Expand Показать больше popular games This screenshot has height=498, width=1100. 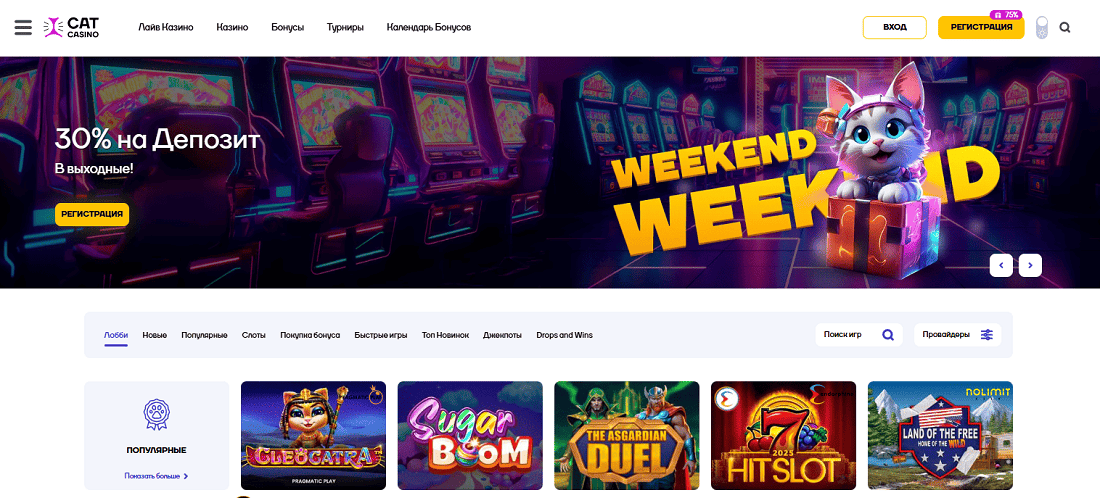pos(156,476)
